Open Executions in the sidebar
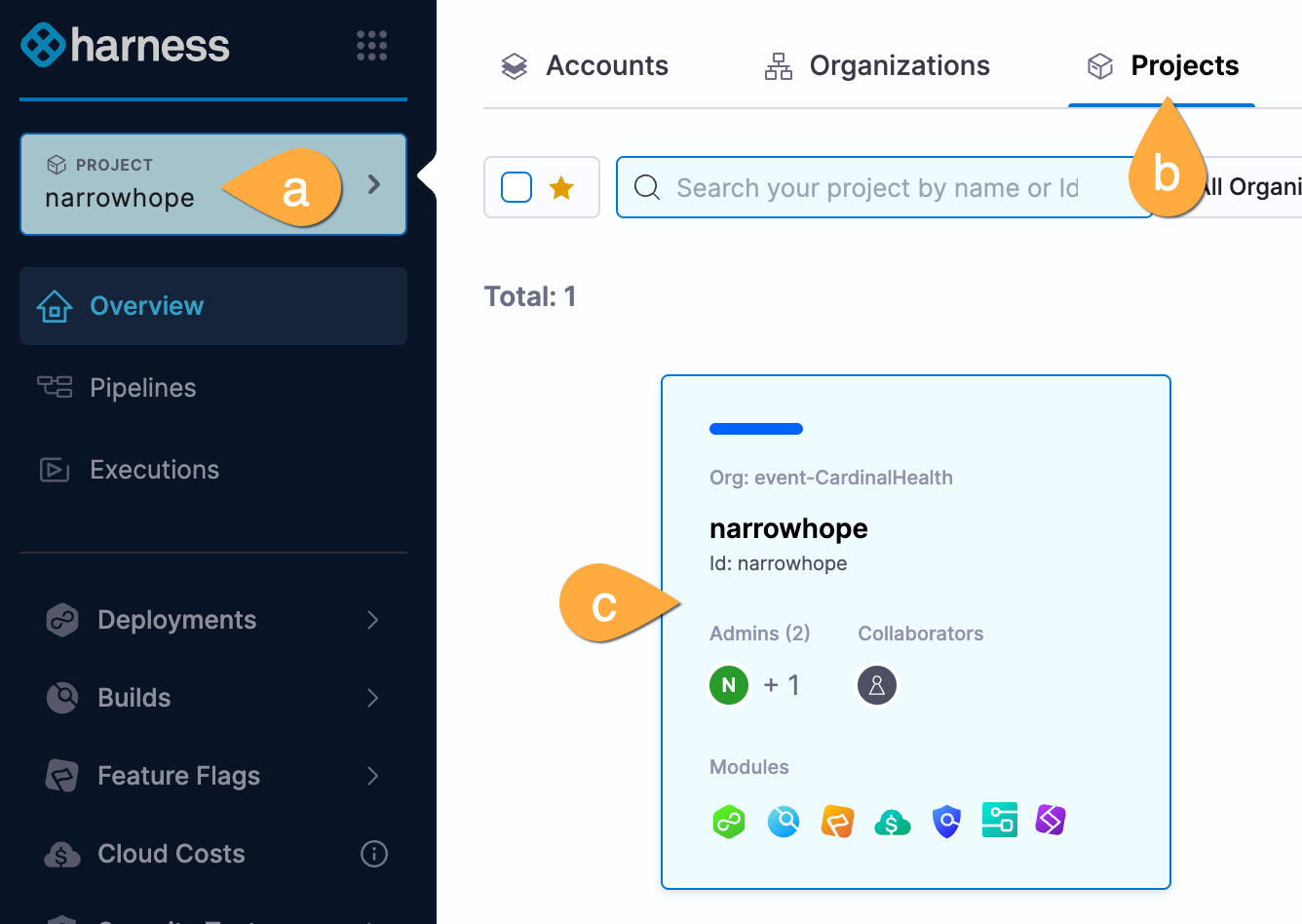 [x=213, y=470]
